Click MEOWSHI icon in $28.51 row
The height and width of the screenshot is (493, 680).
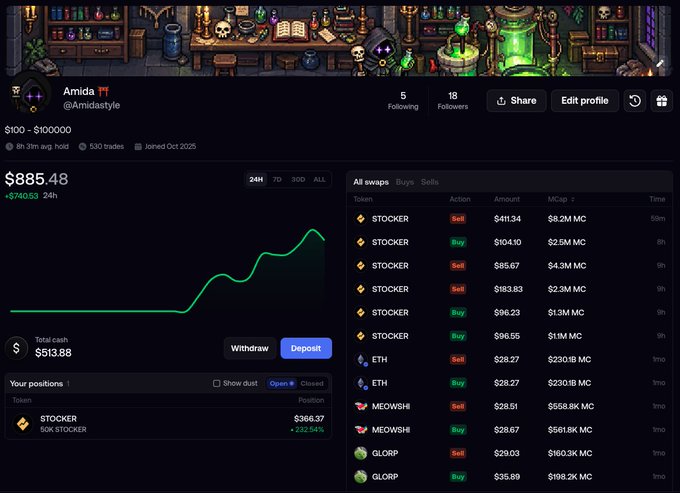point(360,406)
